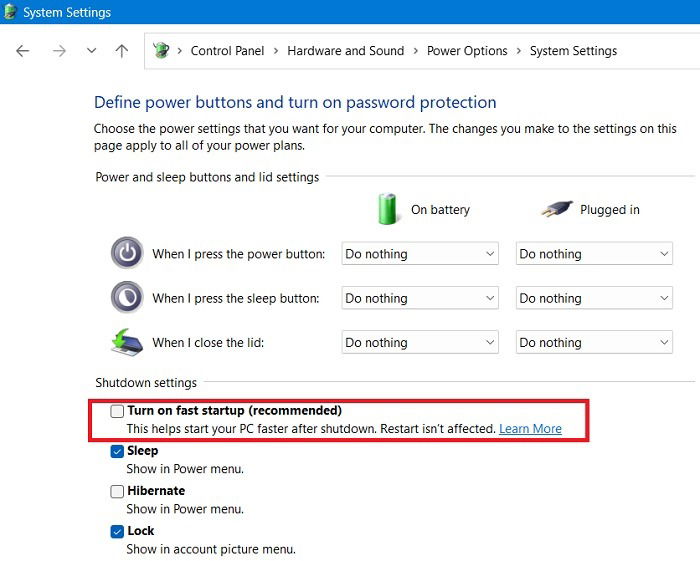
Task: Click the sleep button moon icon
Action: [x=127, y=298]
